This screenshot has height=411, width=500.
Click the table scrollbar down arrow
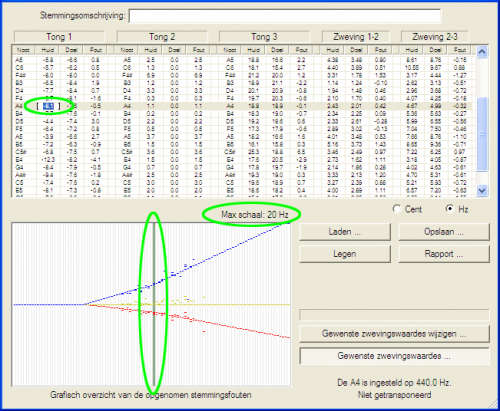pyautogui.click(x=482, y=191)
